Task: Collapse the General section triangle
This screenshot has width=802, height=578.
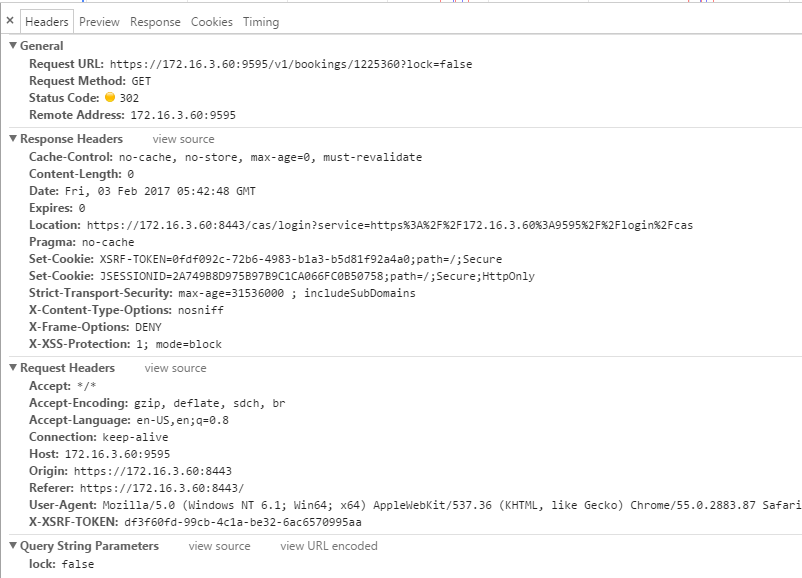Action: [x=13, y=46]
